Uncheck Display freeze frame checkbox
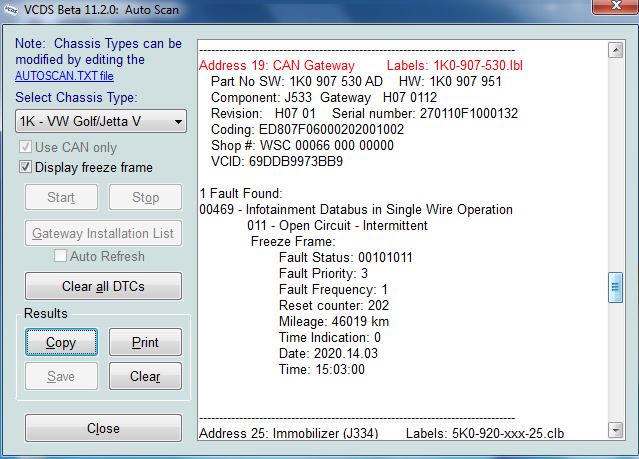The width and height of the screenshot is (639, 459). (25, 167)
